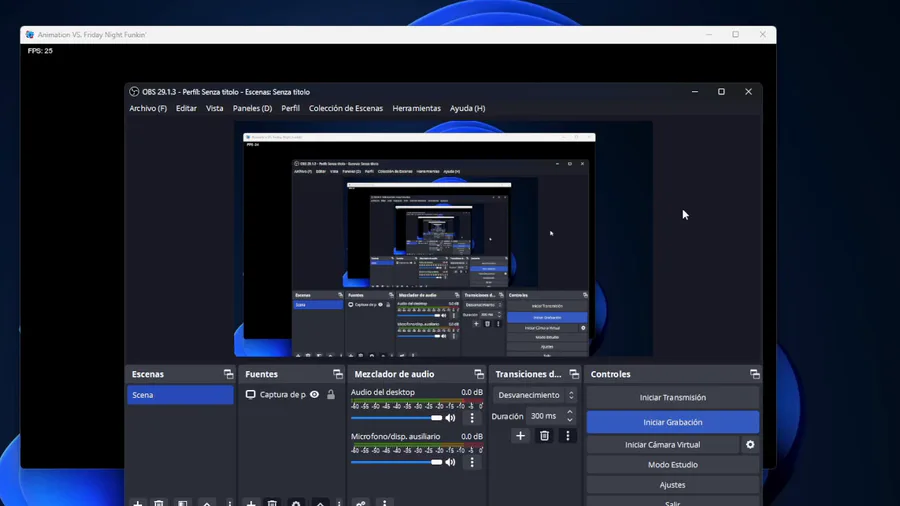Viewport: 900px width, 506px height.
Task: Adjust Audio del desktop volume slider
Action: (397, 418)
